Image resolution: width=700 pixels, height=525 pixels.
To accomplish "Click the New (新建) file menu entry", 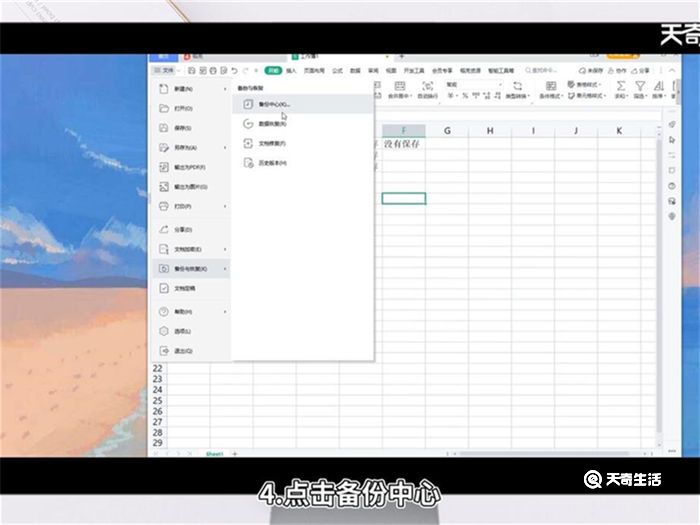I will click(192, 89).
